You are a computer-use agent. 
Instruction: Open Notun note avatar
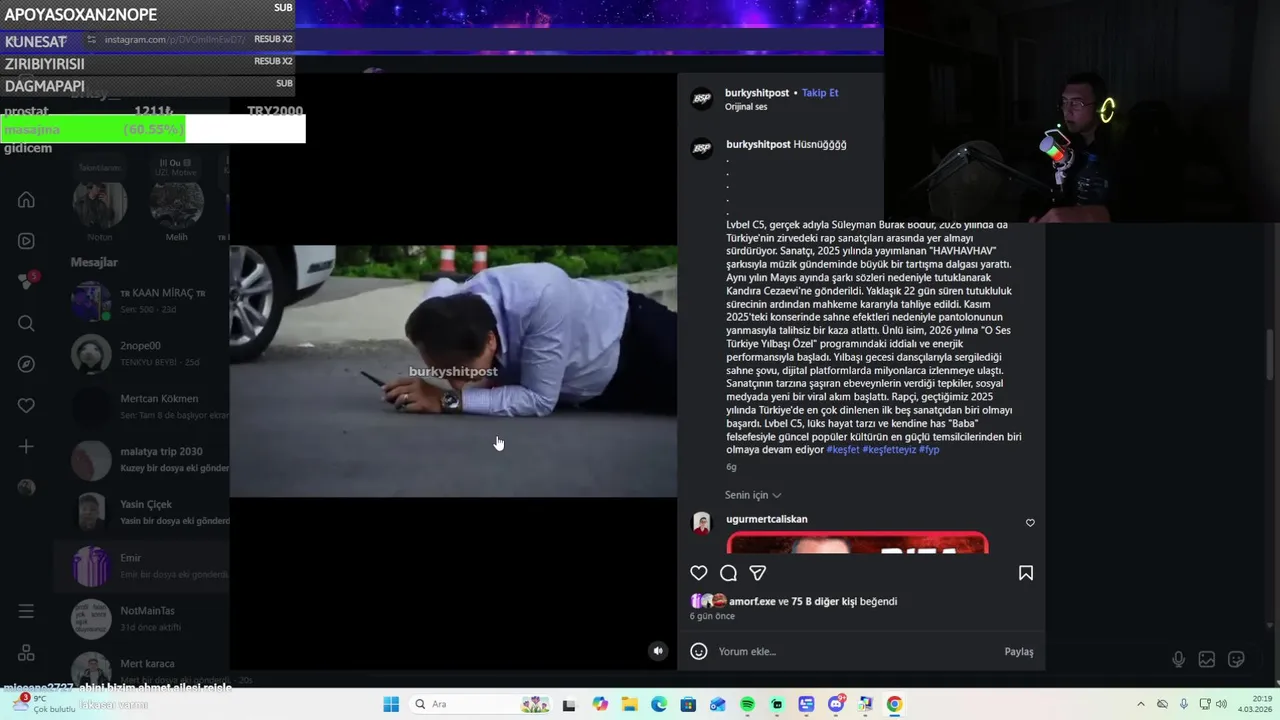100,204
